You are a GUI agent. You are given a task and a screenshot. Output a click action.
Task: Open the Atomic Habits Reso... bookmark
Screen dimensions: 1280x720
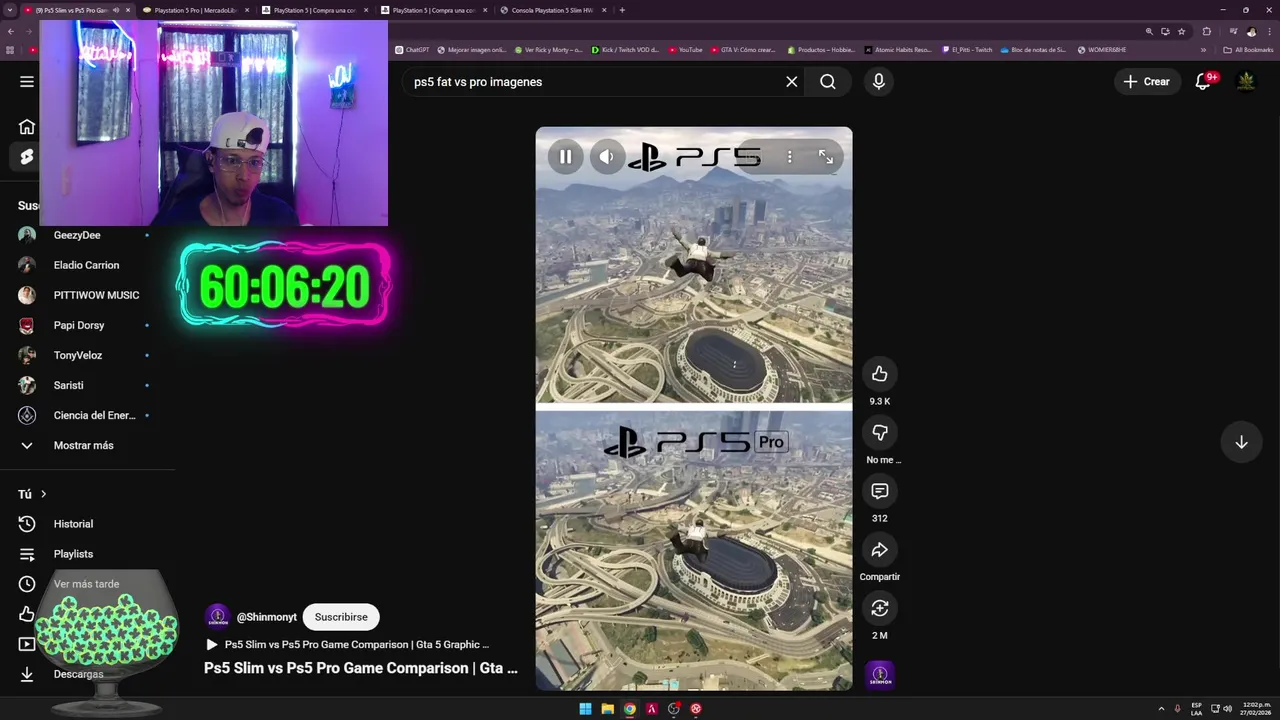[897, 49]
